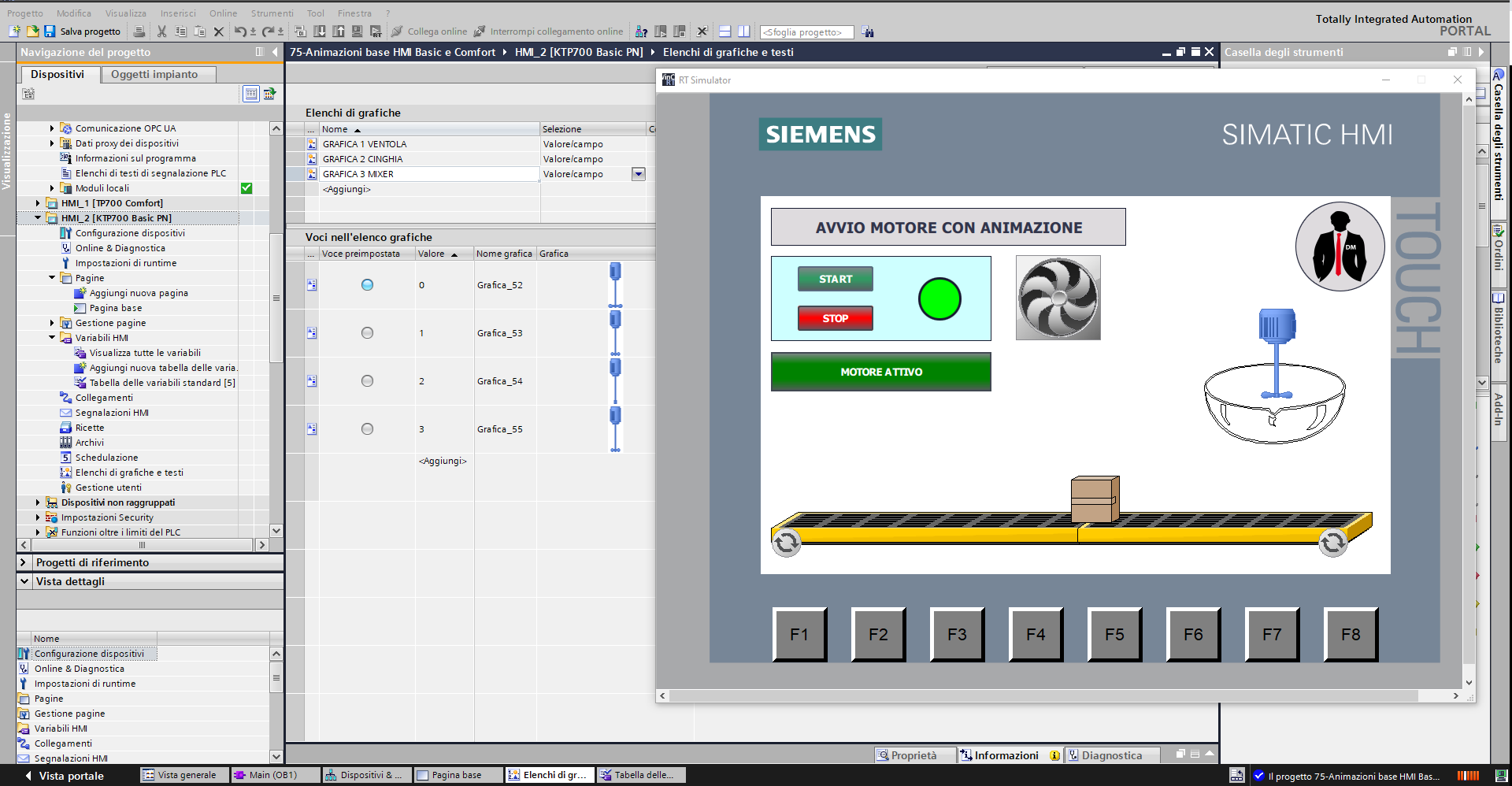Collapse the HMI_2 [KTP700 Basic PN] node
Image resolution: width=1512 pixels, height=786 pixels.
pyautogui.click(x=38, y=218)
